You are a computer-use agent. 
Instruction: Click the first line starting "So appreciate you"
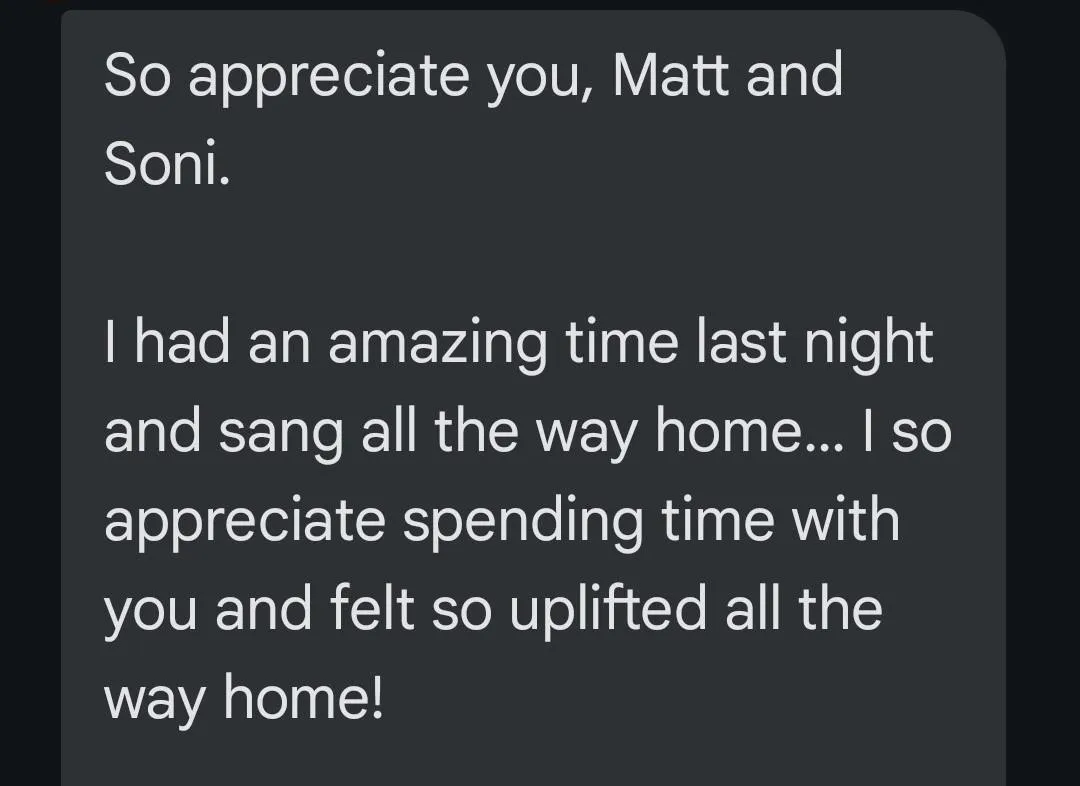[x=473, y=76]
